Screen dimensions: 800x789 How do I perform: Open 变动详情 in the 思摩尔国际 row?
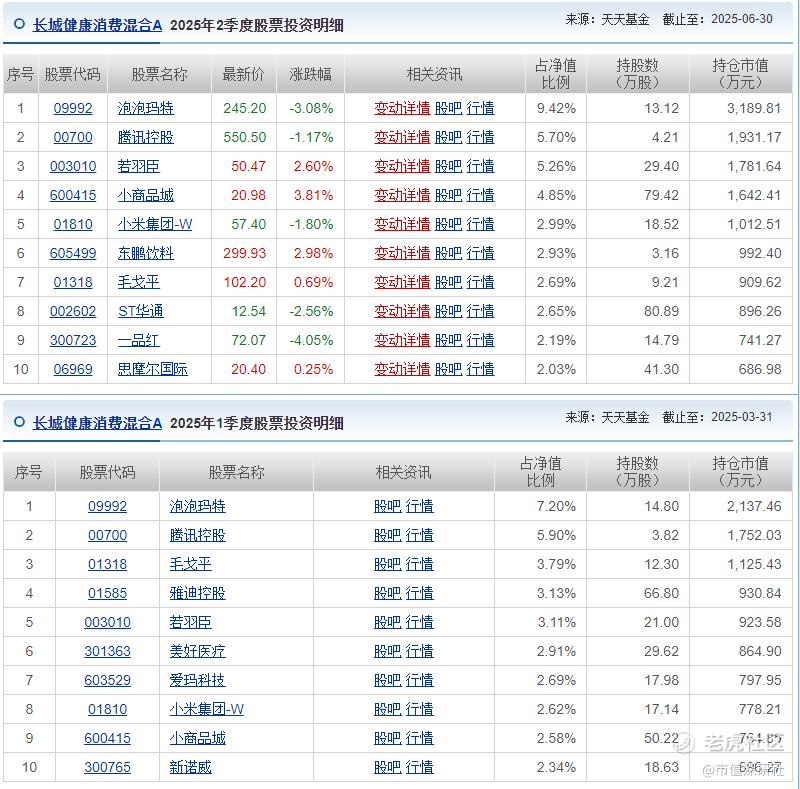point(402,369)
